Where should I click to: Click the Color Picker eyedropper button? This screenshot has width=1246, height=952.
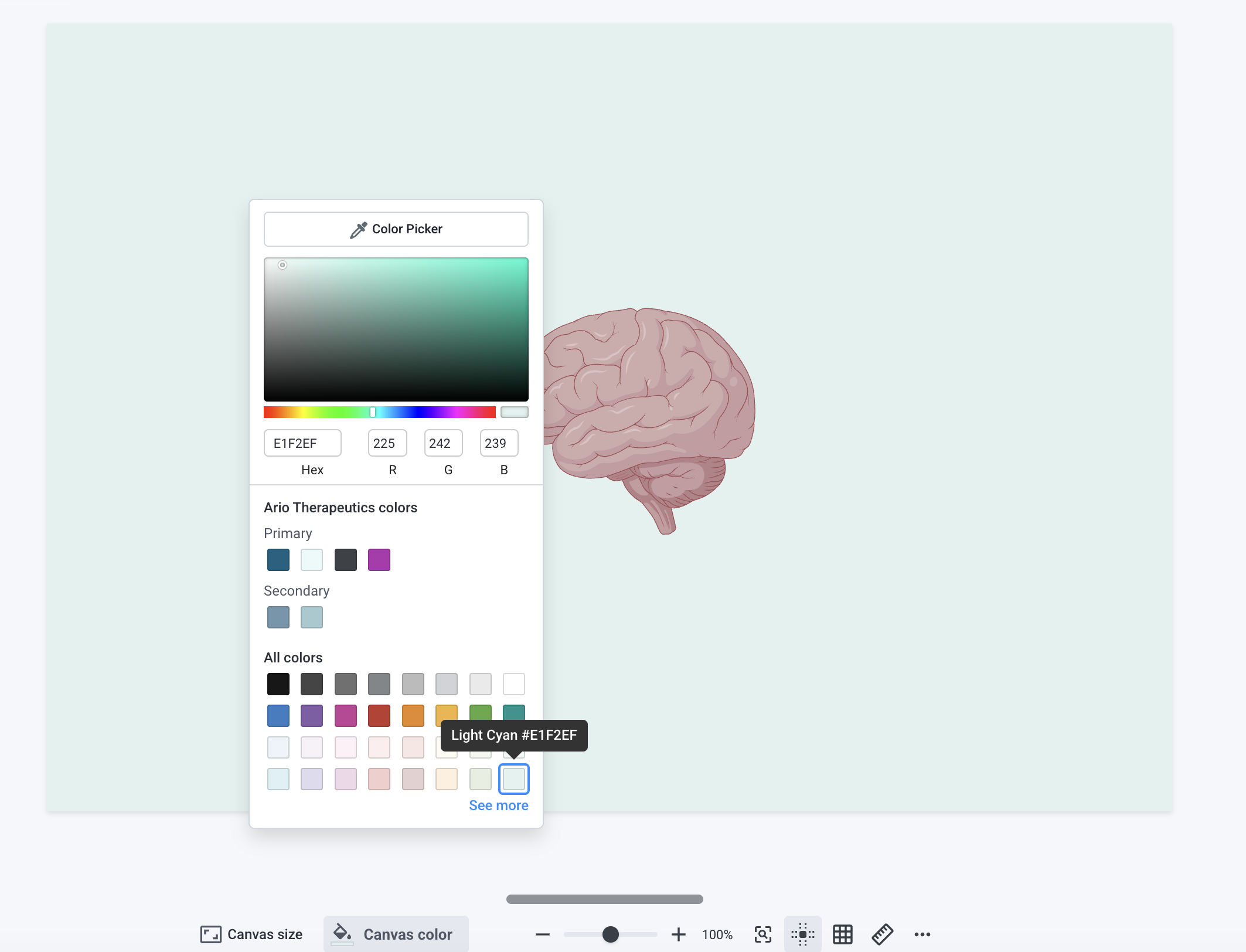click(396, 229)
